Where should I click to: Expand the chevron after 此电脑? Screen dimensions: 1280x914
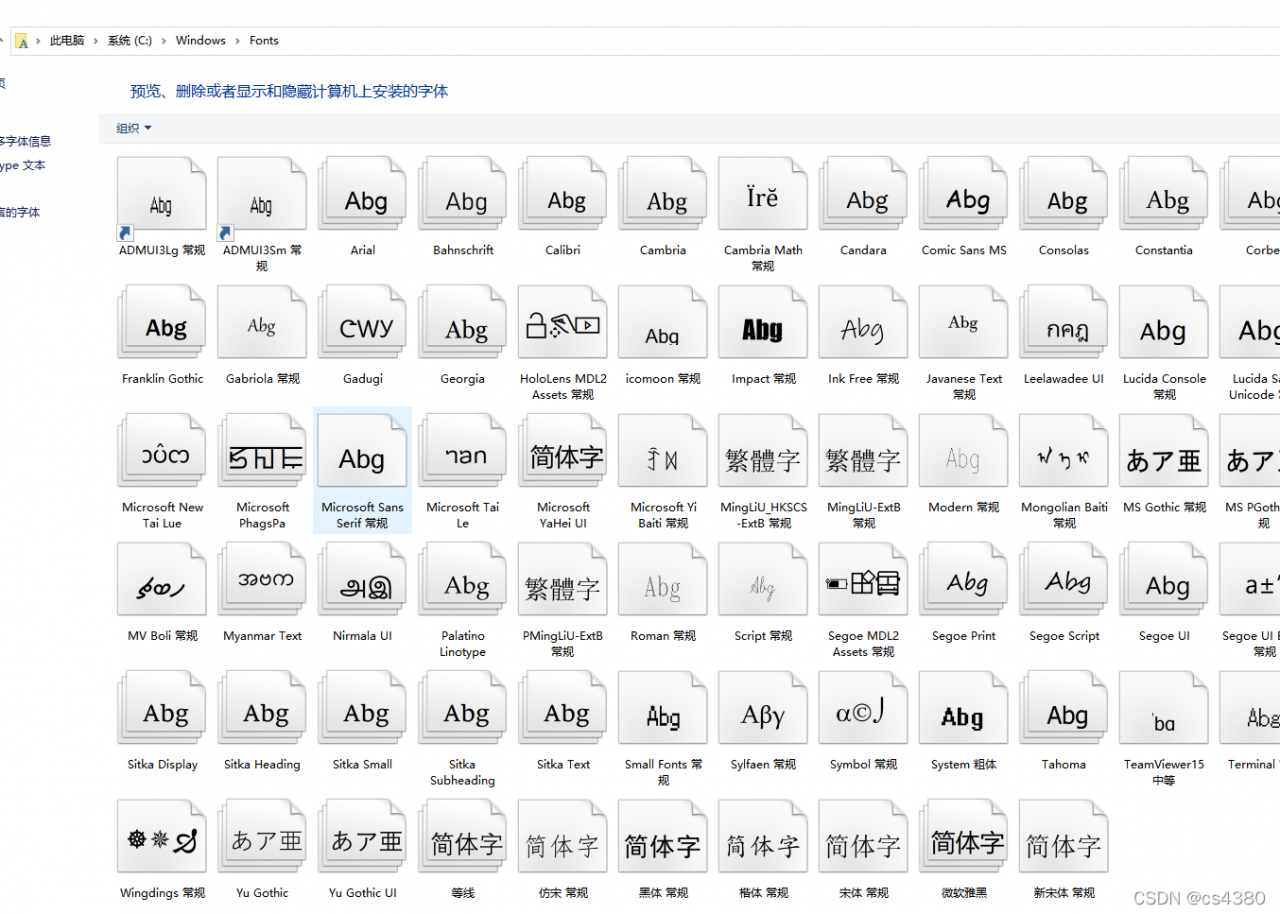[x=97, y=41]
